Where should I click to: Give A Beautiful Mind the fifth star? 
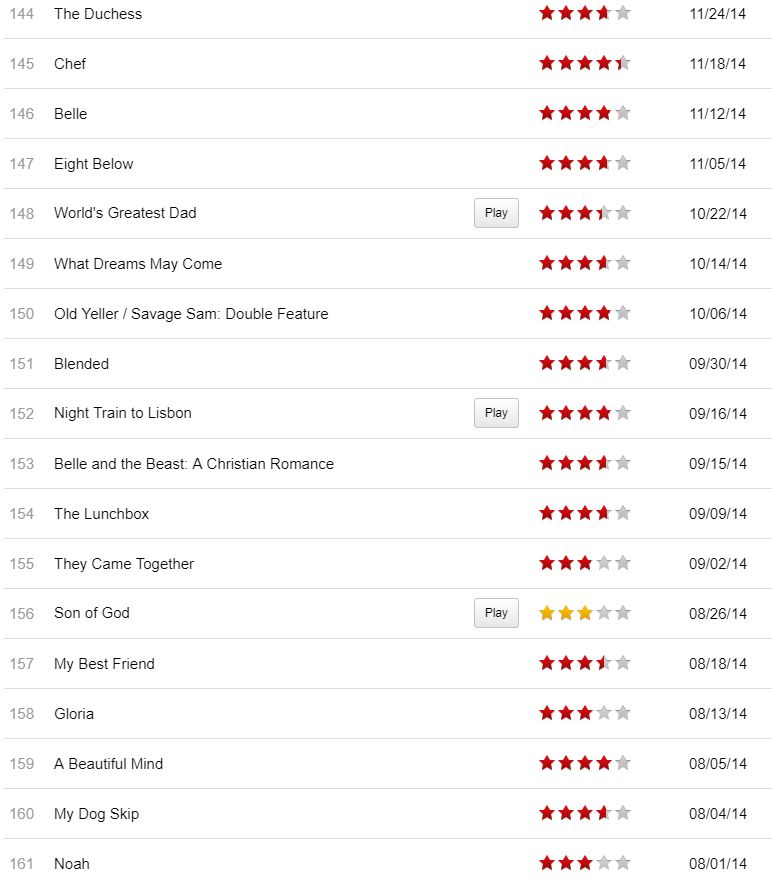623,764
